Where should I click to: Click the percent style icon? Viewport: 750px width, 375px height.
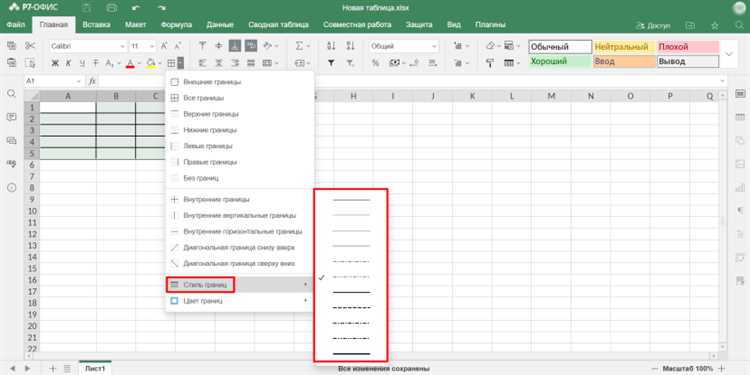375,63
